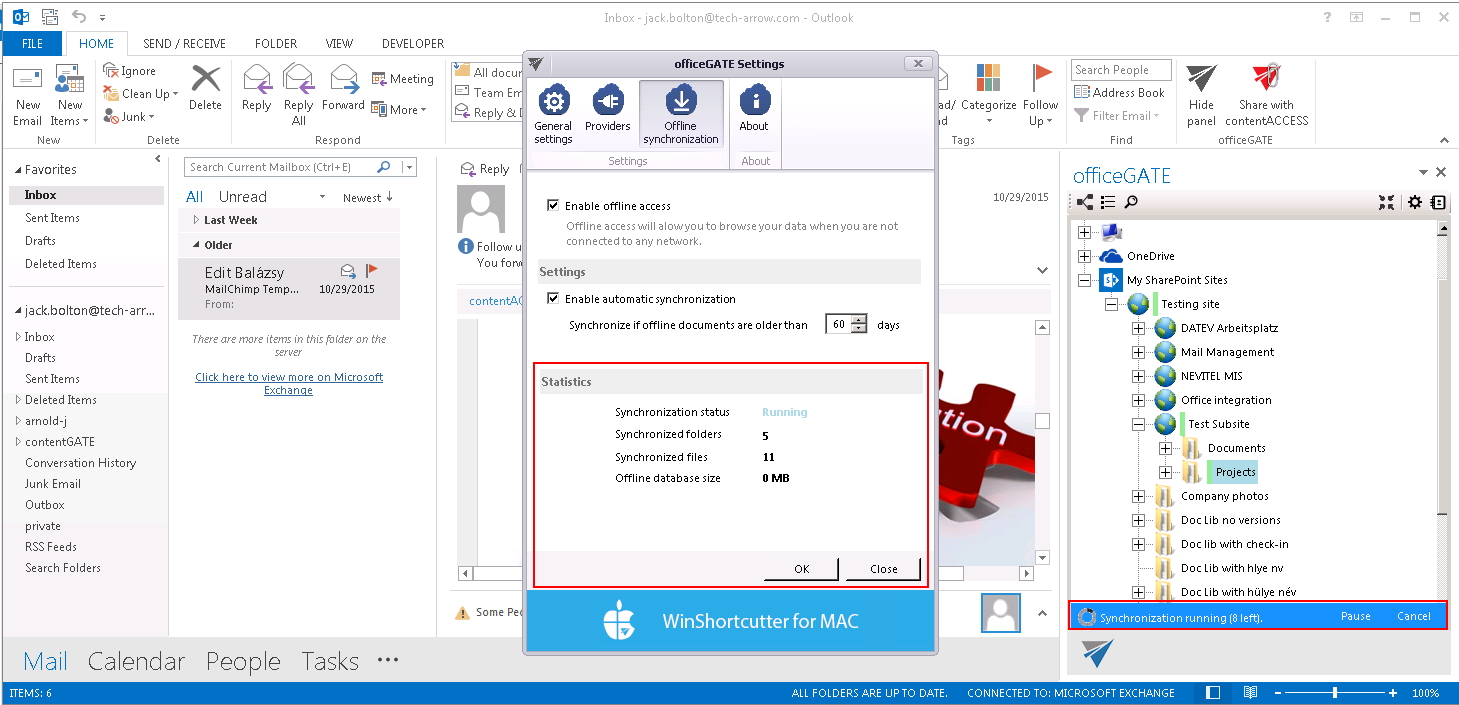Viewport: 1459px width, 705px height.
Task: Collapse the My SharePoint Sites node
Action: coord(1085,280)
